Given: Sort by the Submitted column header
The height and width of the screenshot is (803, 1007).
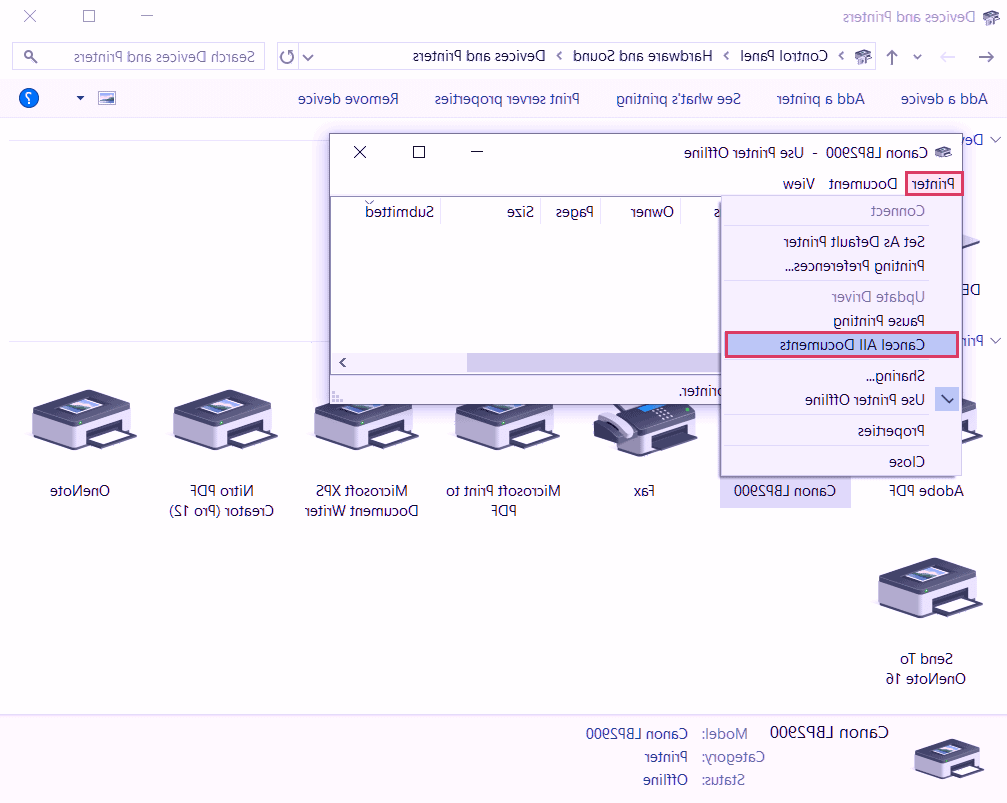Looking at the screenshot, I should click(399, 212).
